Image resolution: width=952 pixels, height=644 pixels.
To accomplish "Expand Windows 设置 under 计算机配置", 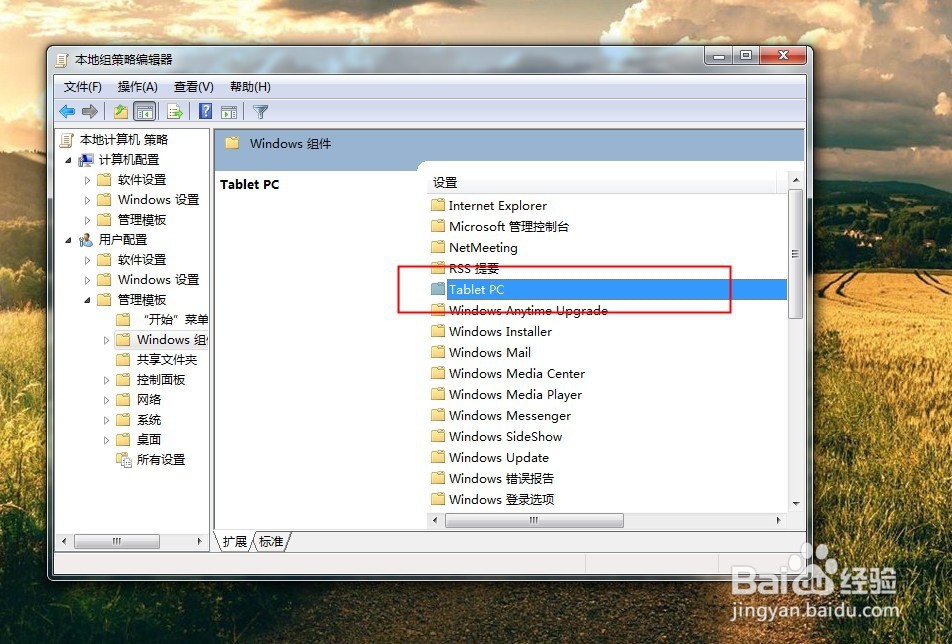I will (x=87, y=200).
